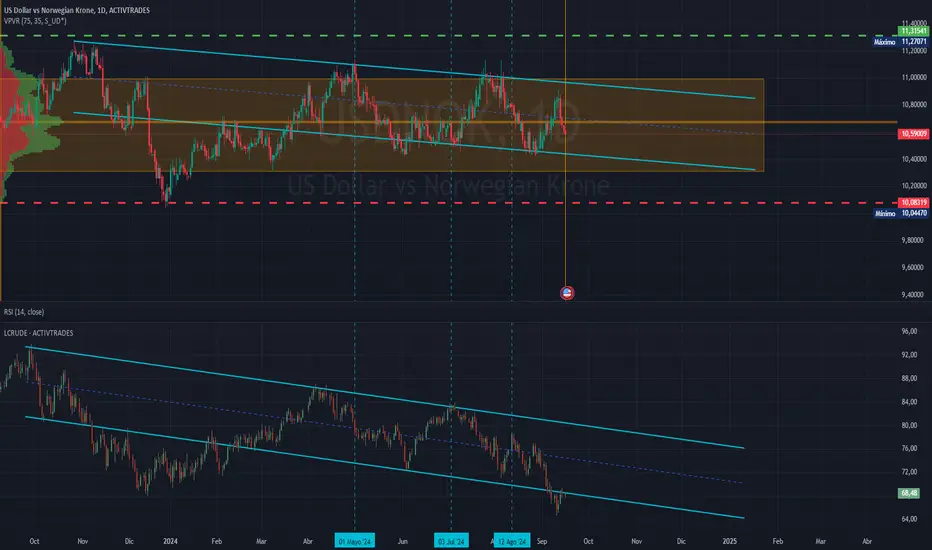Screen dimensions: 932x550
Task: Click the 11,00000 price axis tick
Action: [914, 77]
